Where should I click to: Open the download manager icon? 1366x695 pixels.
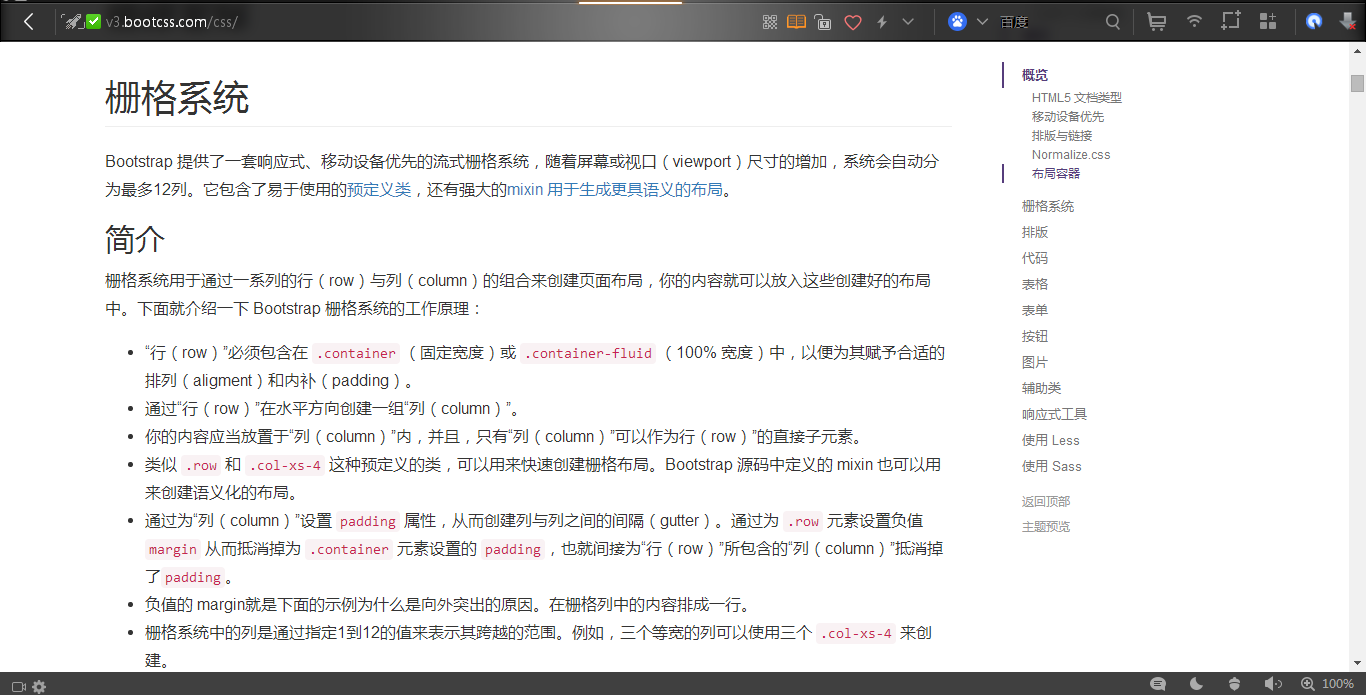[1347, 21]
